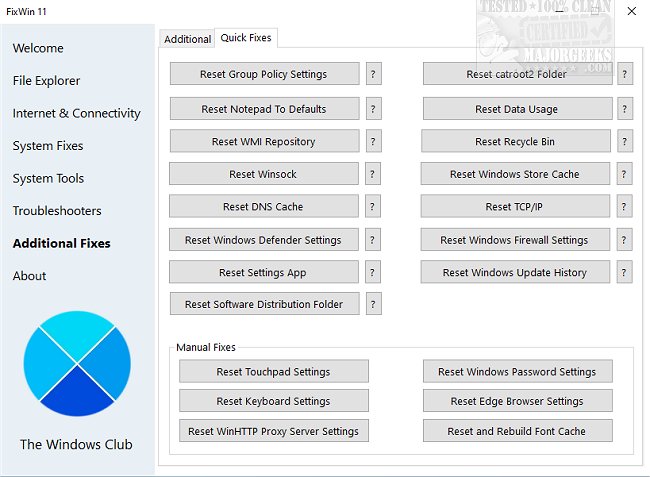650x477 pixels.
Task: Open help for Reset Recycle Bin
Action: [x=625, y=141]
